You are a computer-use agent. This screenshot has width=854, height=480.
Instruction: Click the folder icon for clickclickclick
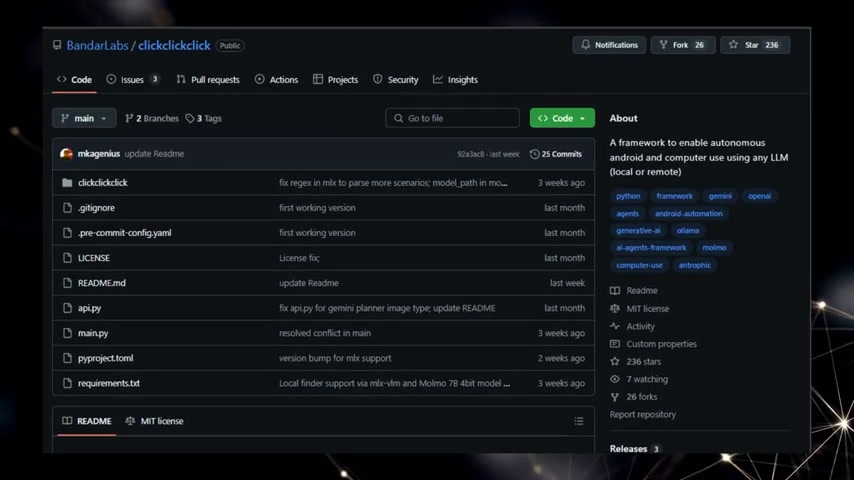[x=67, y=183]
